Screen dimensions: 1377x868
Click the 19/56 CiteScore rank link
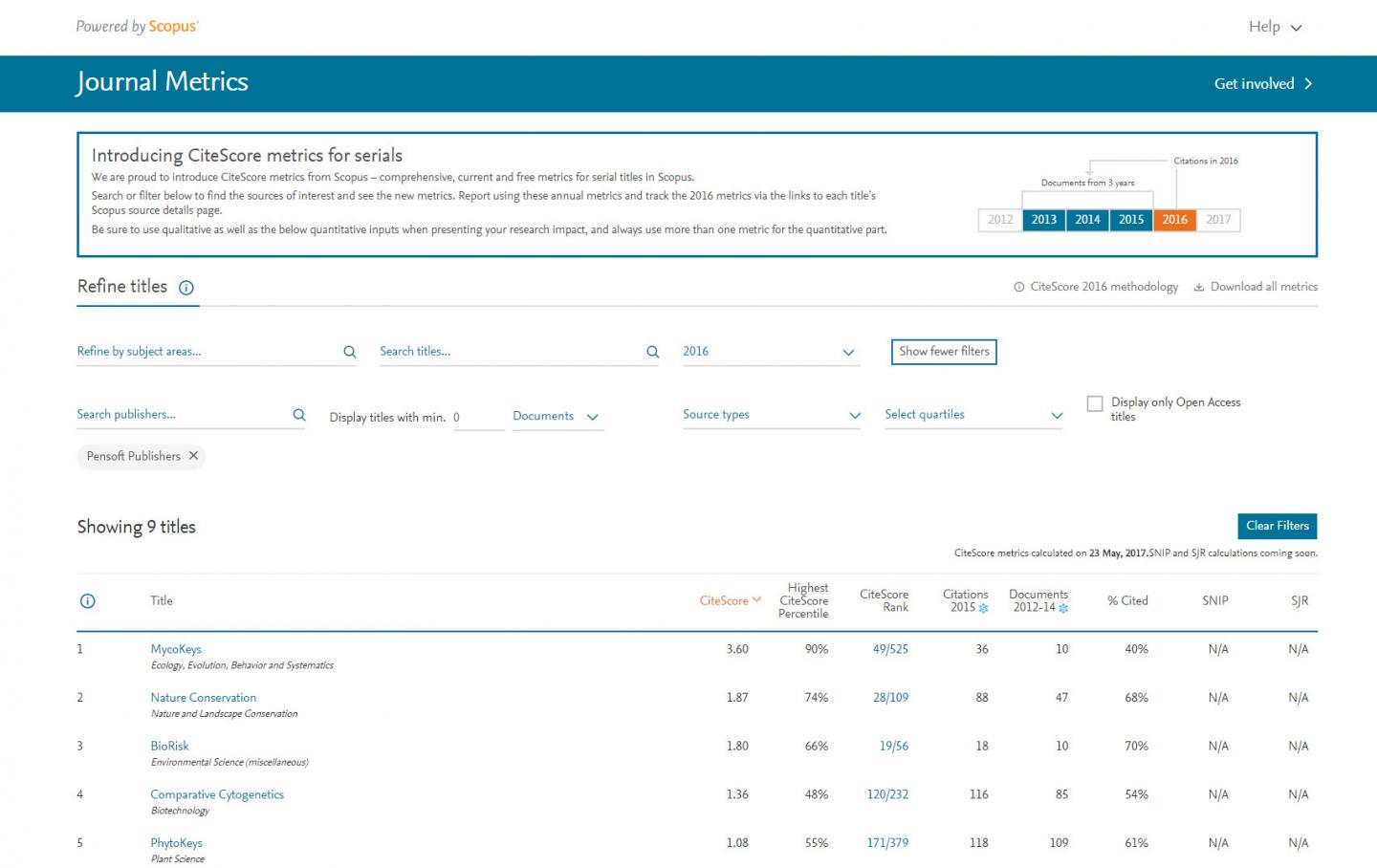893,746
